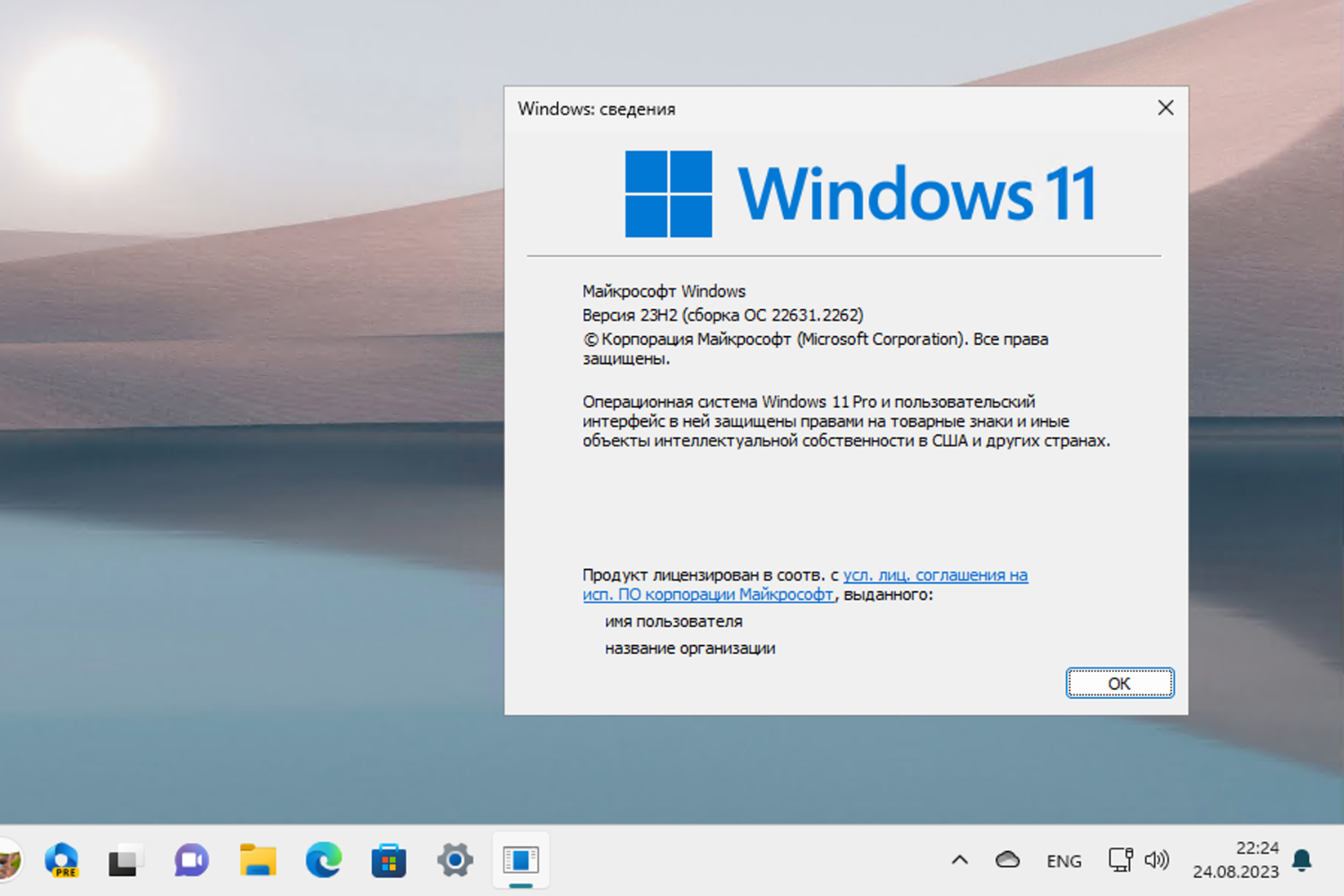Open File Explorer on the taskbar
Image resolution: width=1344 pixels, height=896 pixels.
tap(257, 860)
